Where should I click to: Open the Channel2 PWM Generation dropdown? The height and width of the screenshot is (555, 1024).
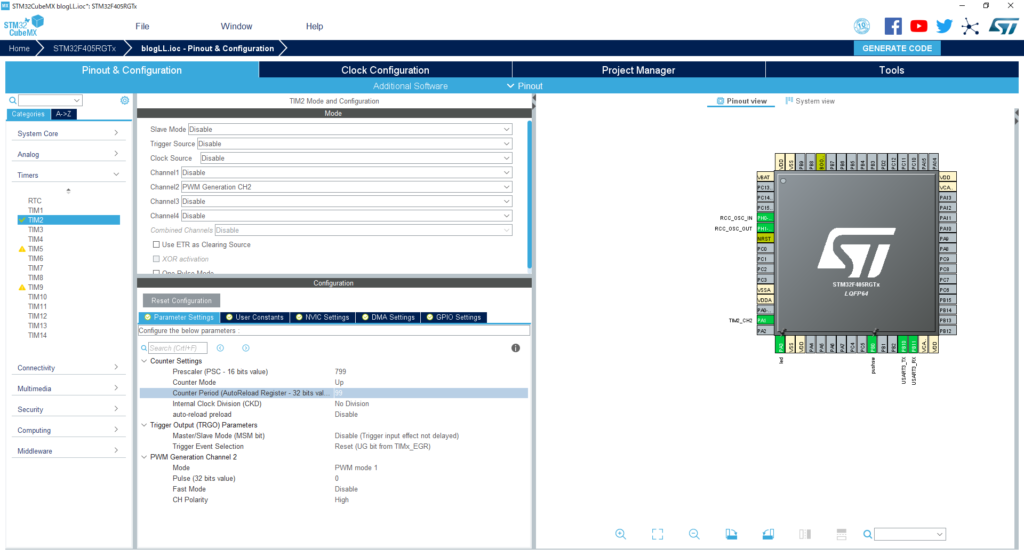(x=345, y=187)
